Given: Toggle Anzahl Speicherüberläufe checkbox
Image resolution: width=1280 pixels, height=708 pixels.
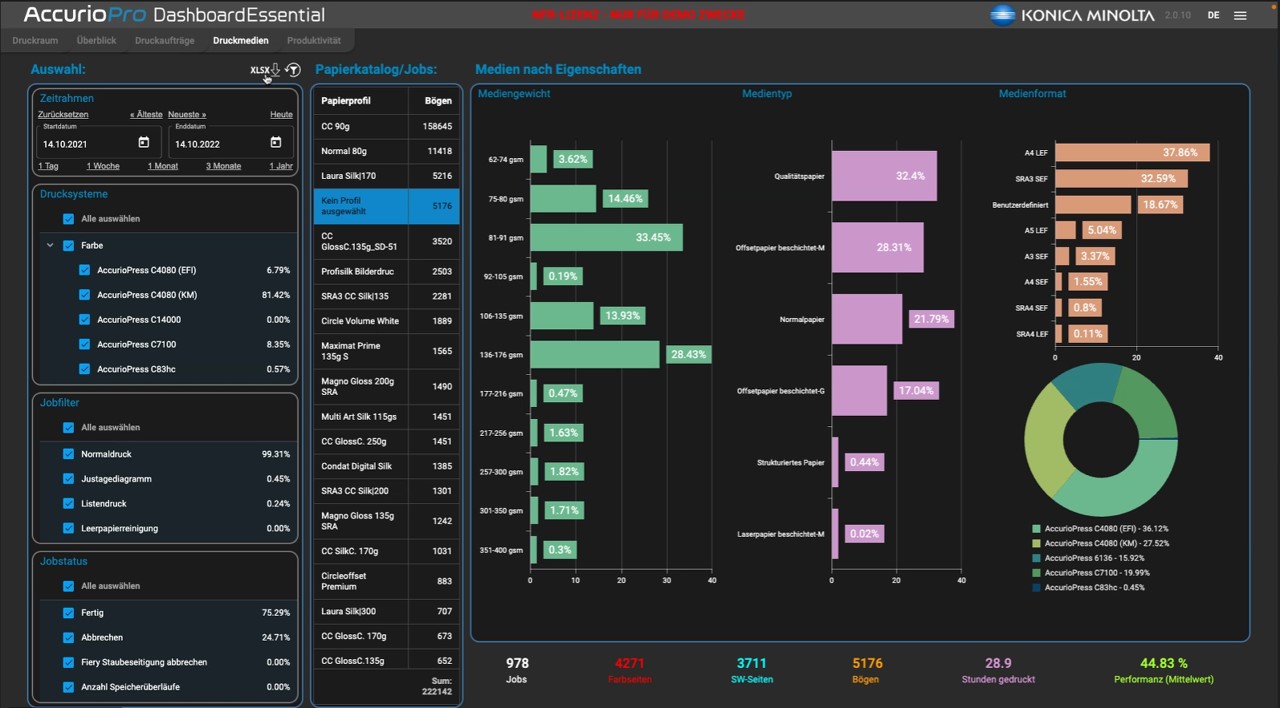Looking at the screenshot, I should click(68, 687).
